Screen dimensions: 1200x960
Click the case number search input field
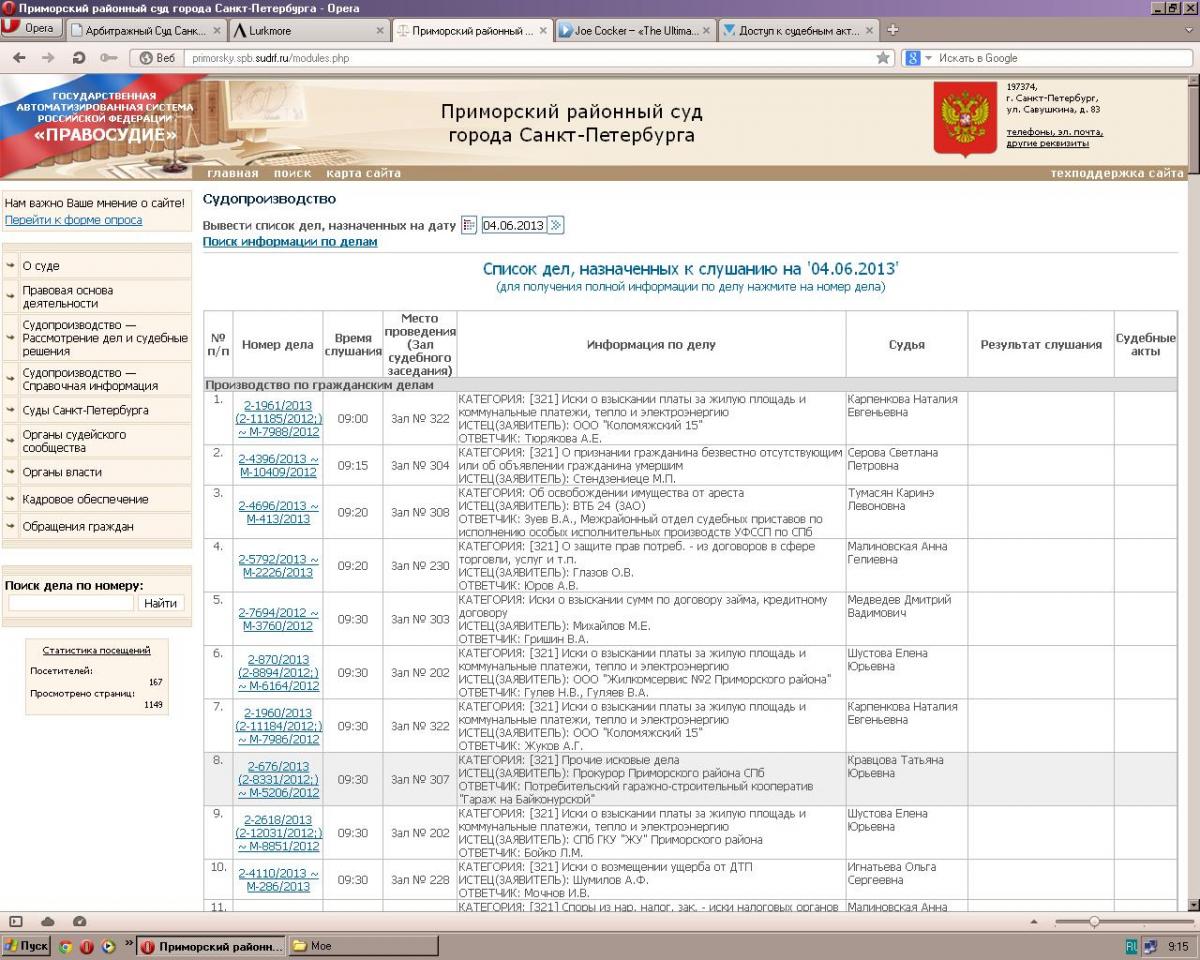(x=71, y=603)
